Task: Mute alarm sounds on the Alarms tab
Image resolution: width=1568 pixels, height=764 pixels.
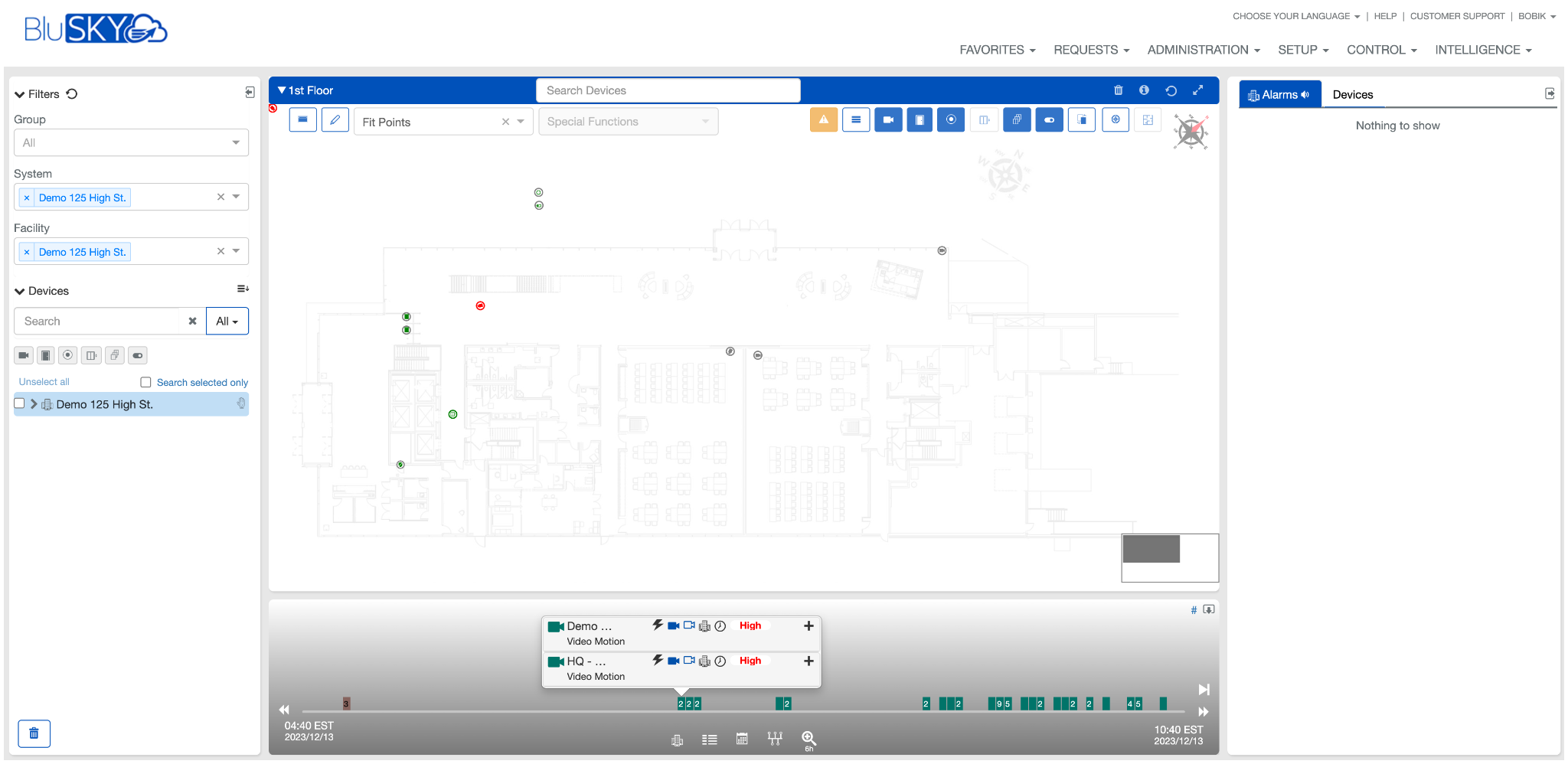Action: [1305, 94]
